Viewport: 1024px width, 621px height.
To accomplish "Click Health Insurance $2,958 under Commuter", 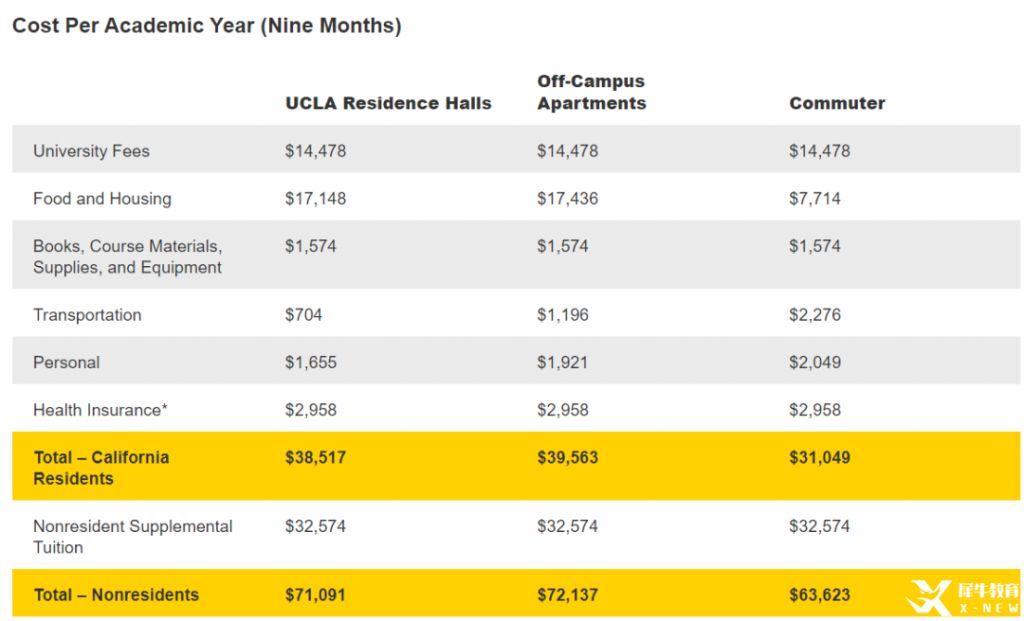I will click(x=814, y=409).
